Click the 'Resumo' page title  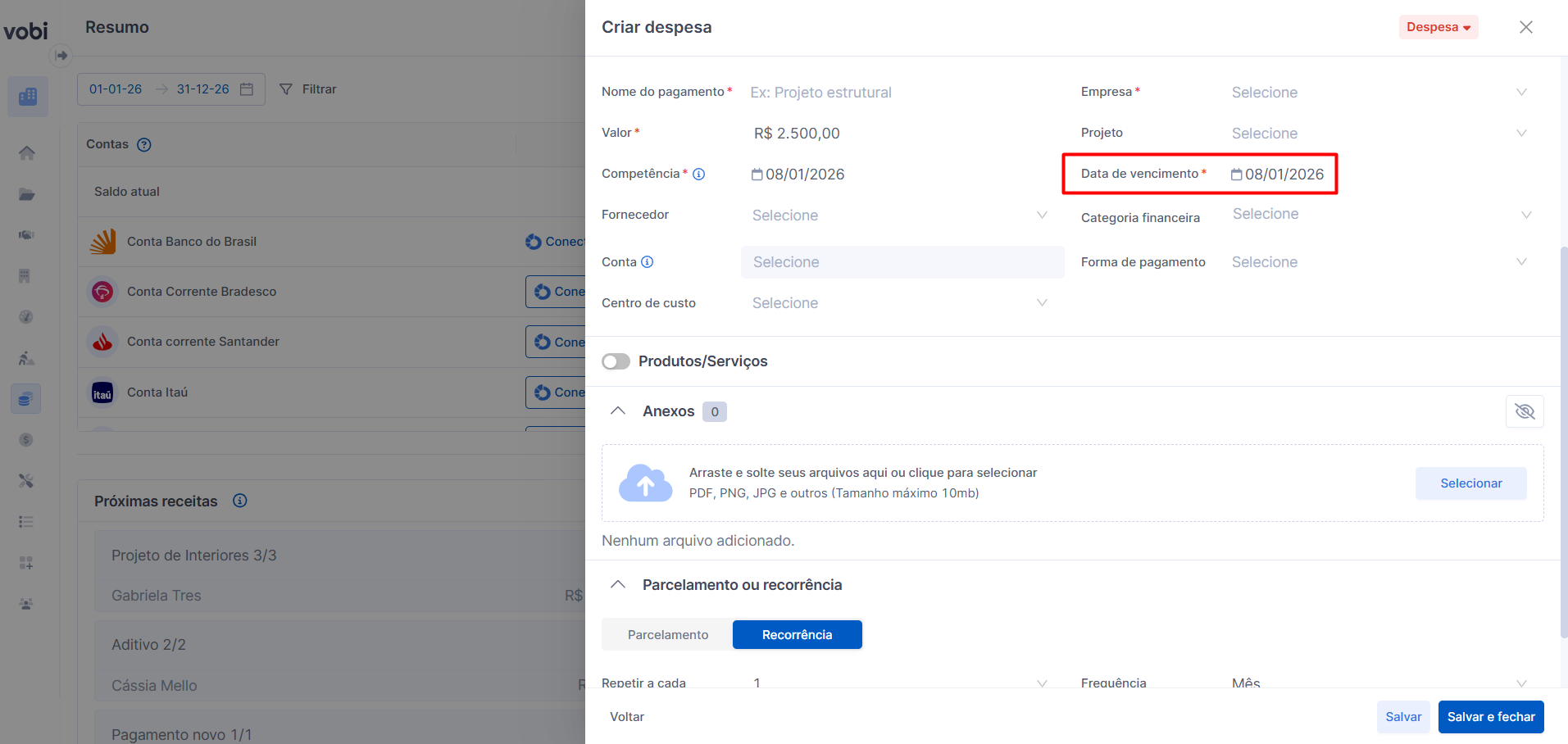(x=117, y=27)
